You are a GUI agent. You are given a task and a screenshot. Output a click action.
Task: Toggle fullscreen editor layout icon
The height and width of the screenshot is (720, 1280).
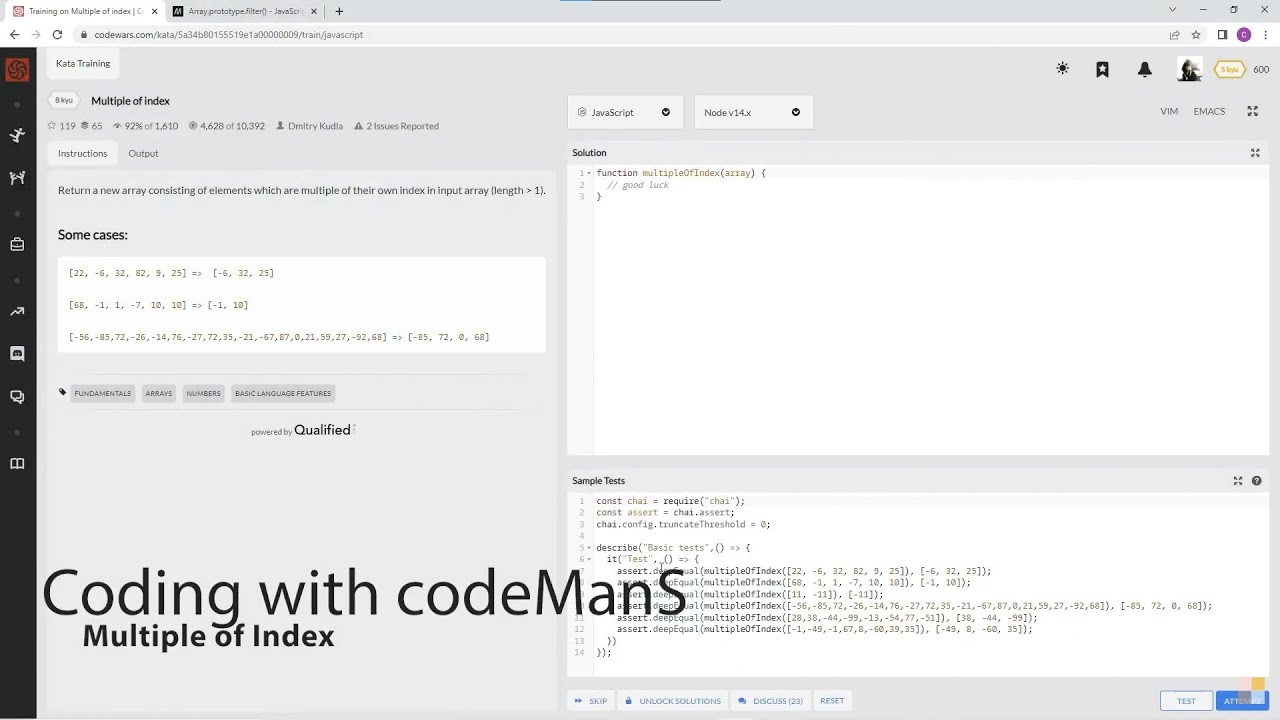coord(1252,111)
